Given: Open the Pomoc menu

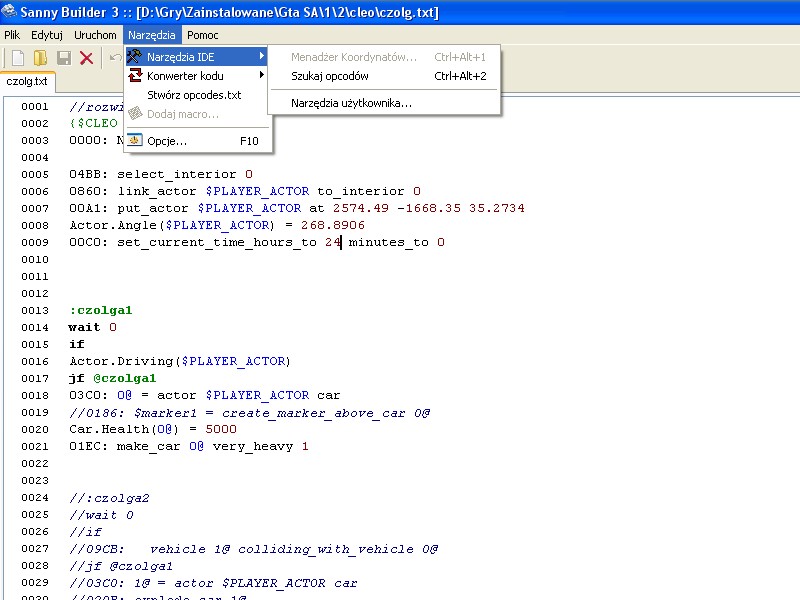Looking at the screenshot, I should (x=203, y=35).
